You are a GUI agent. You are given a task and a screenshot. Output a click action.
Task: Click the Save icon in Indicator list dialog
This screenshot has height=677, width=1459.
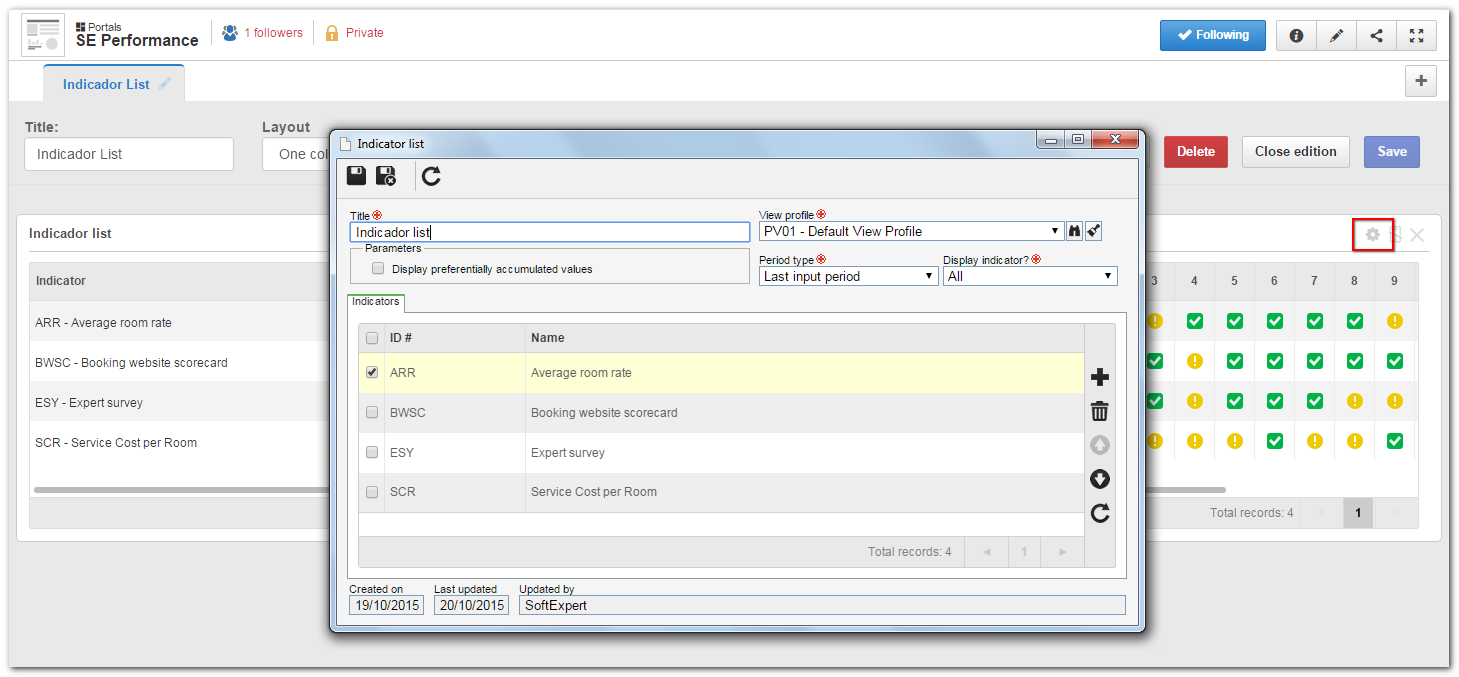[x=356, y=176]
